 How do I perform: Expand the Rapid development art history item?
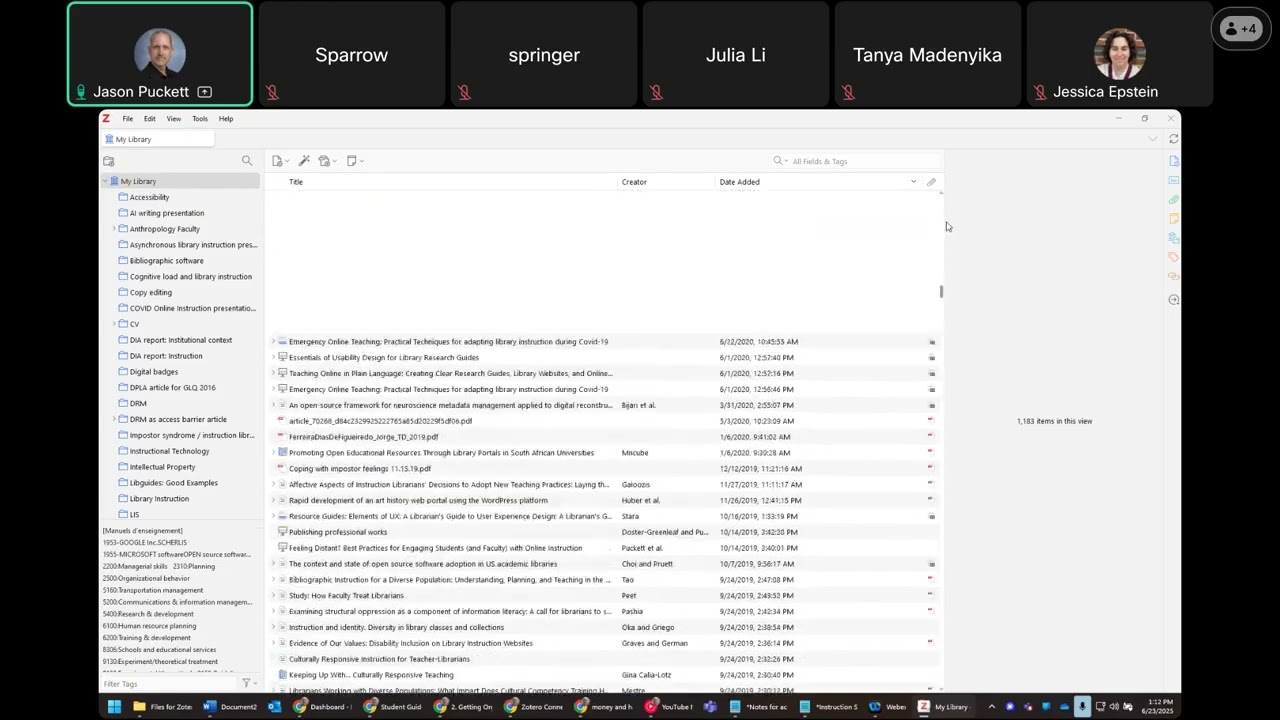(x=273, y=500)
